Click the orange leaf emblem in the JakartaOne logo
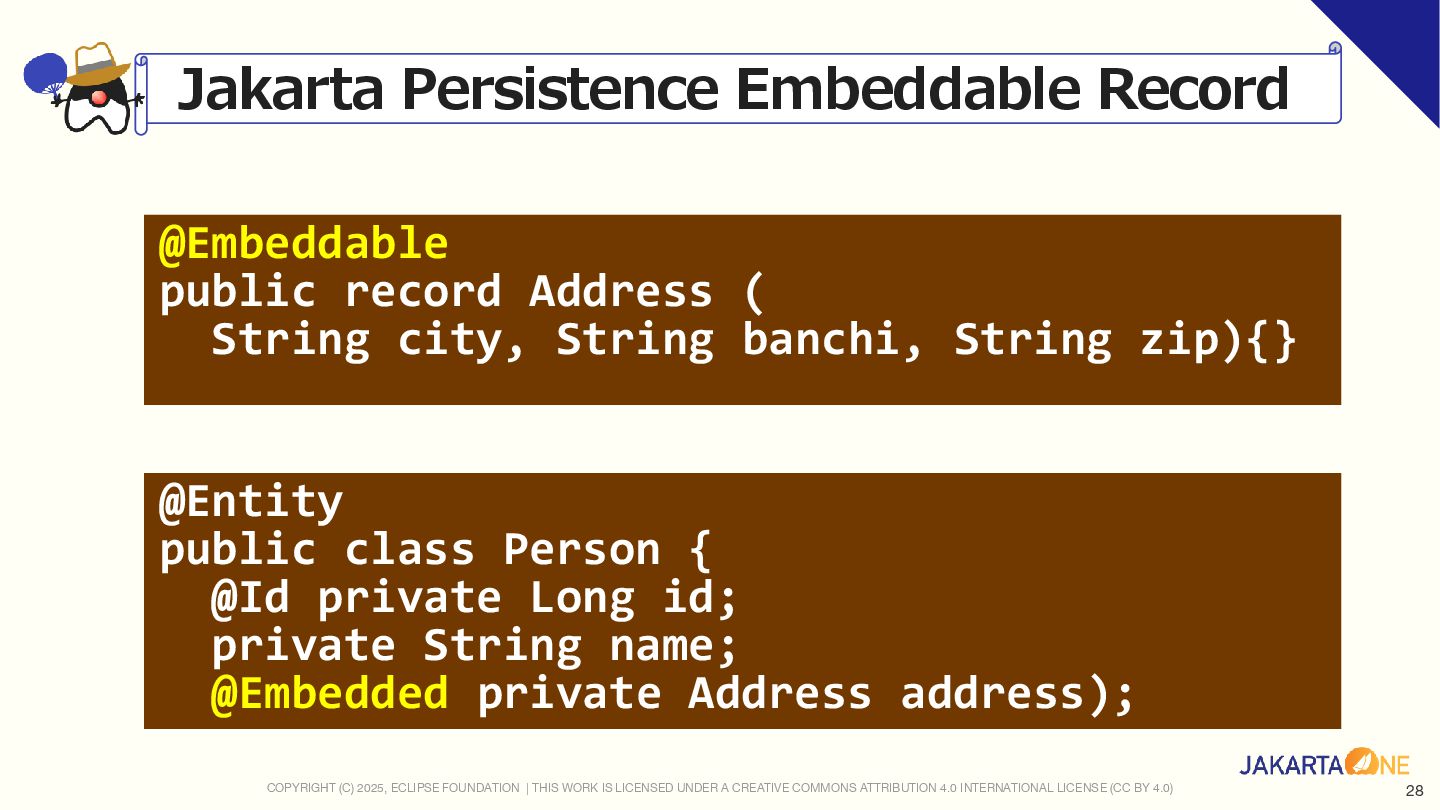The image size is (1440, 810). click(1361, 763)
